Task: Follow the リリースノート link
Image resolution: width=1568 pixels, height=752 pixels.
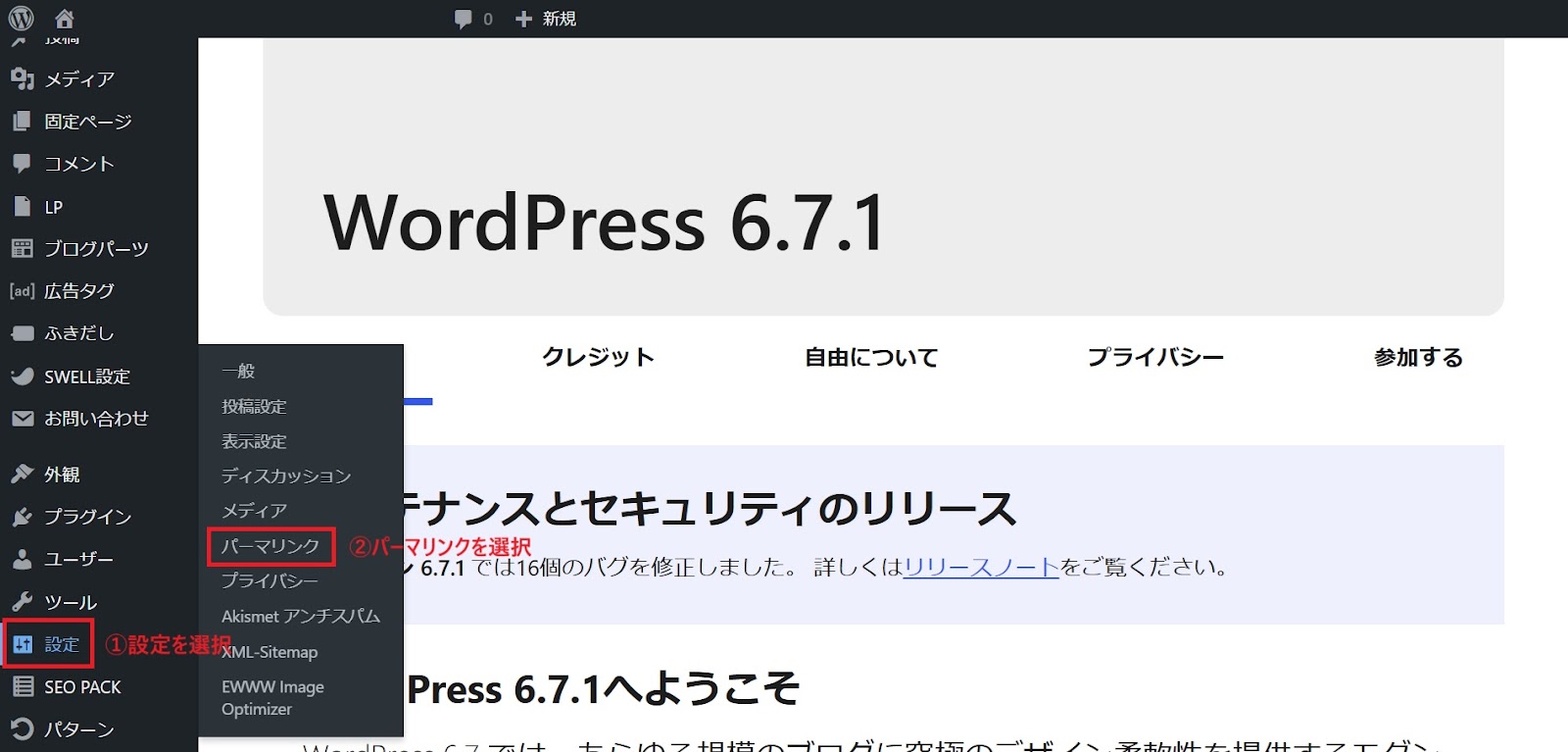Action: point(981,567)
